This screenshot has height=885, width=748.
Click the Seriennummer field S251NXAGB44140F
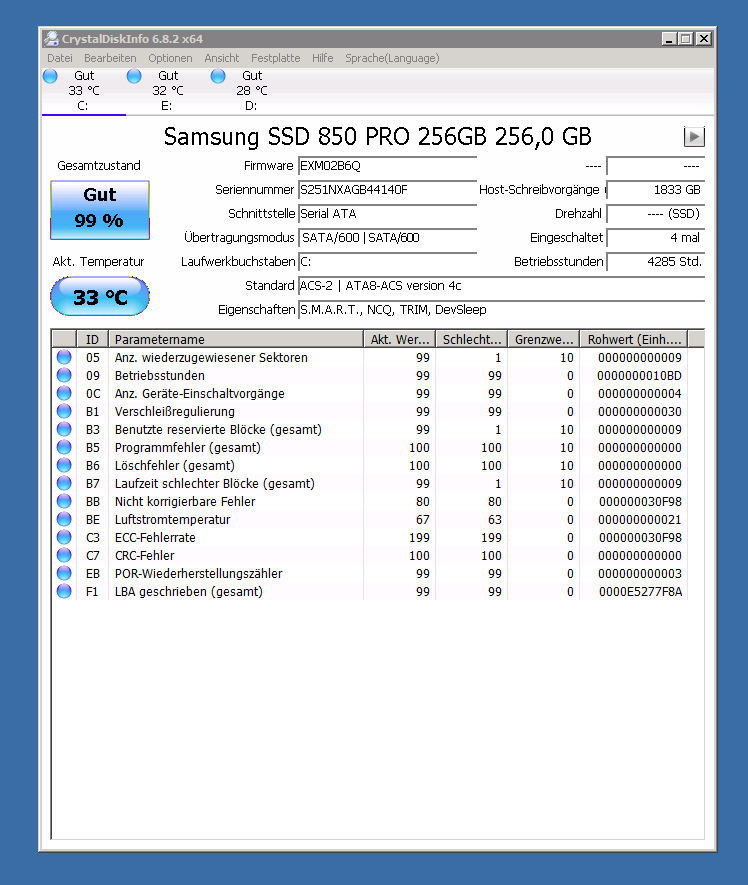click(x=387, y=190)
